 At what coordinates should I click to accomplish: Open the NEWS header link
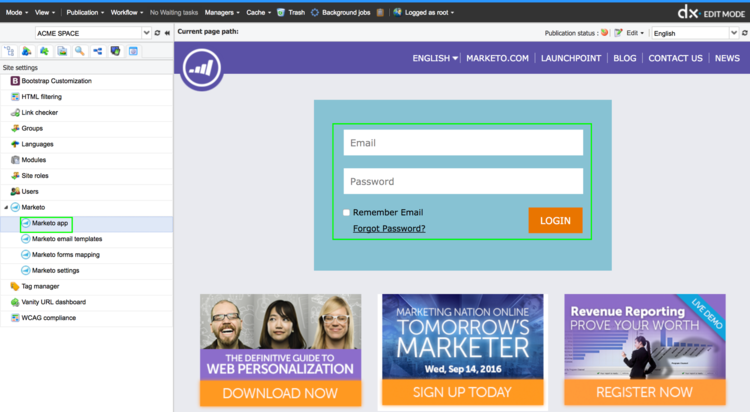[x=727, y=58]
